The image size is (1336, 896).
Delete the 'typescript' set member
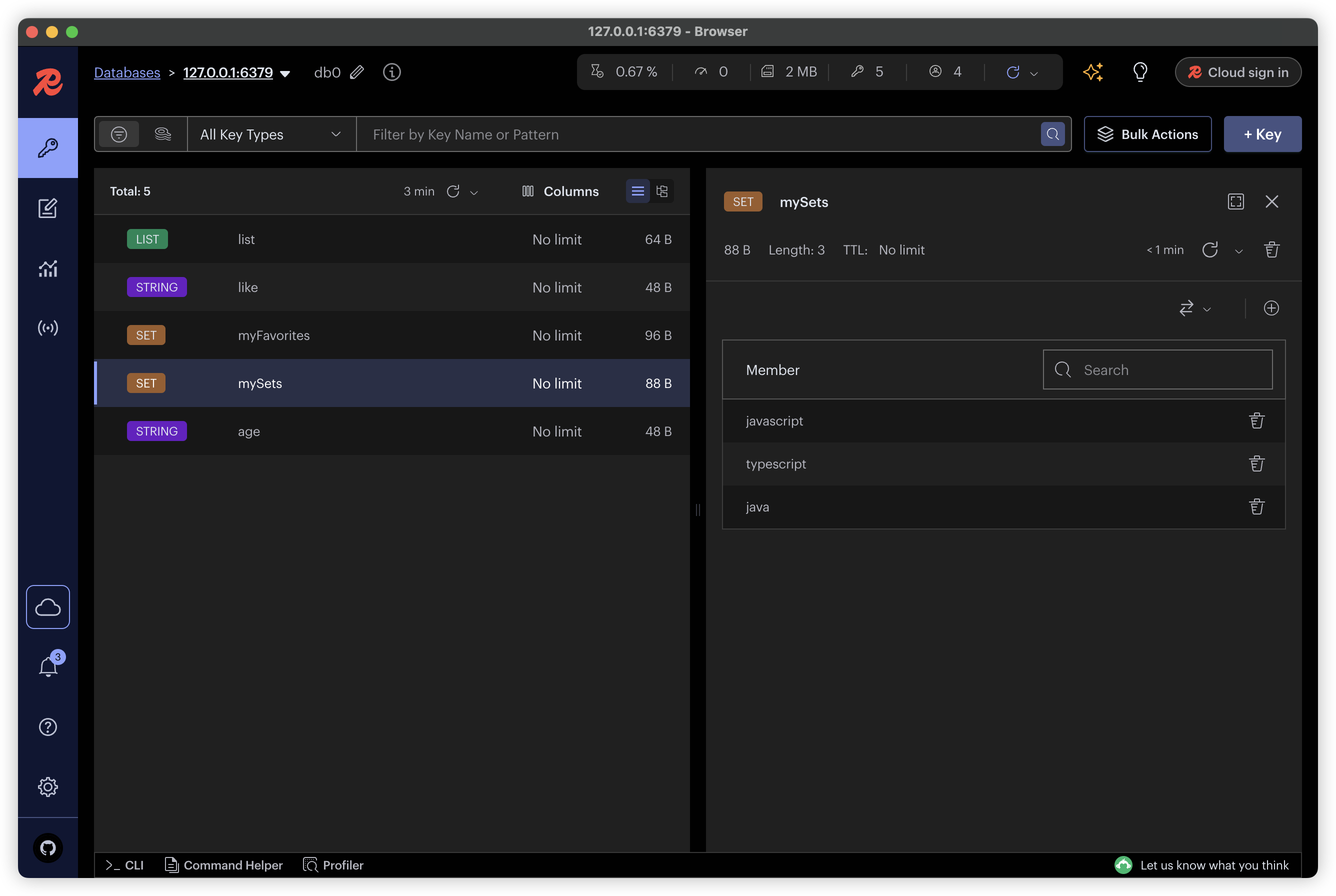(x=1256, y=463)
